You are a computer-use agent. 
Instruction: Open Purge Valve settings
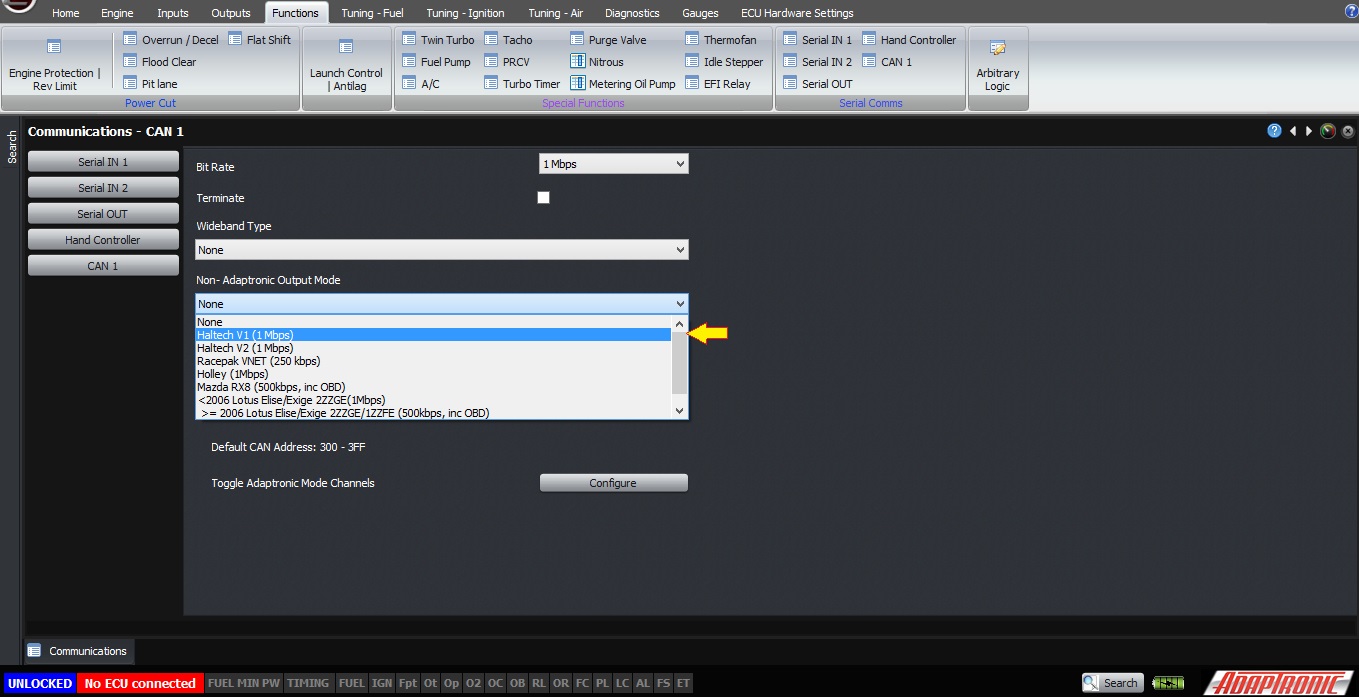point(608,40)
